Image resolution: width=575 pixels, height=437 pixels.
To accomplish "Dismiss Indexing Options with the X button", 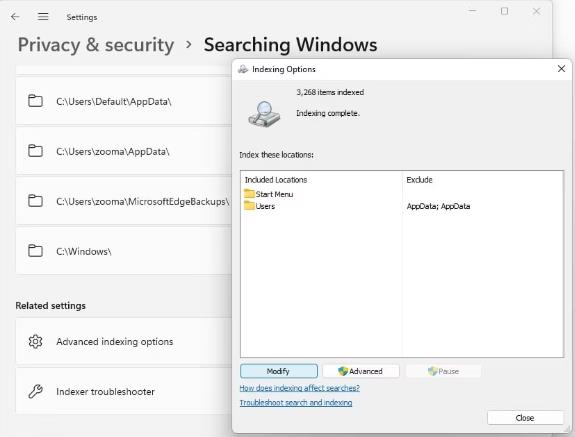I will tap(561, 69).
